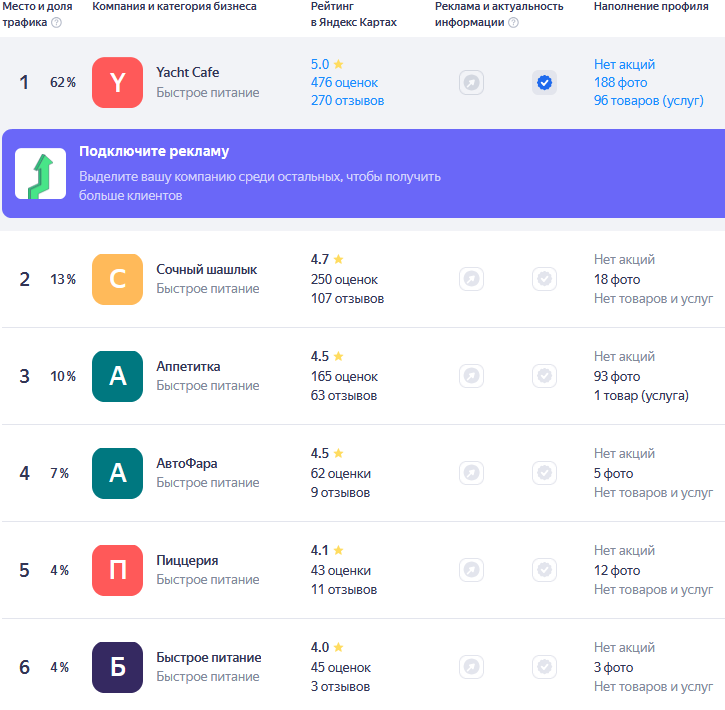Click the АвтоФара teal A logo
This screenshot has width=725, height=710.
pyautogui.click(x=117, y=473)
